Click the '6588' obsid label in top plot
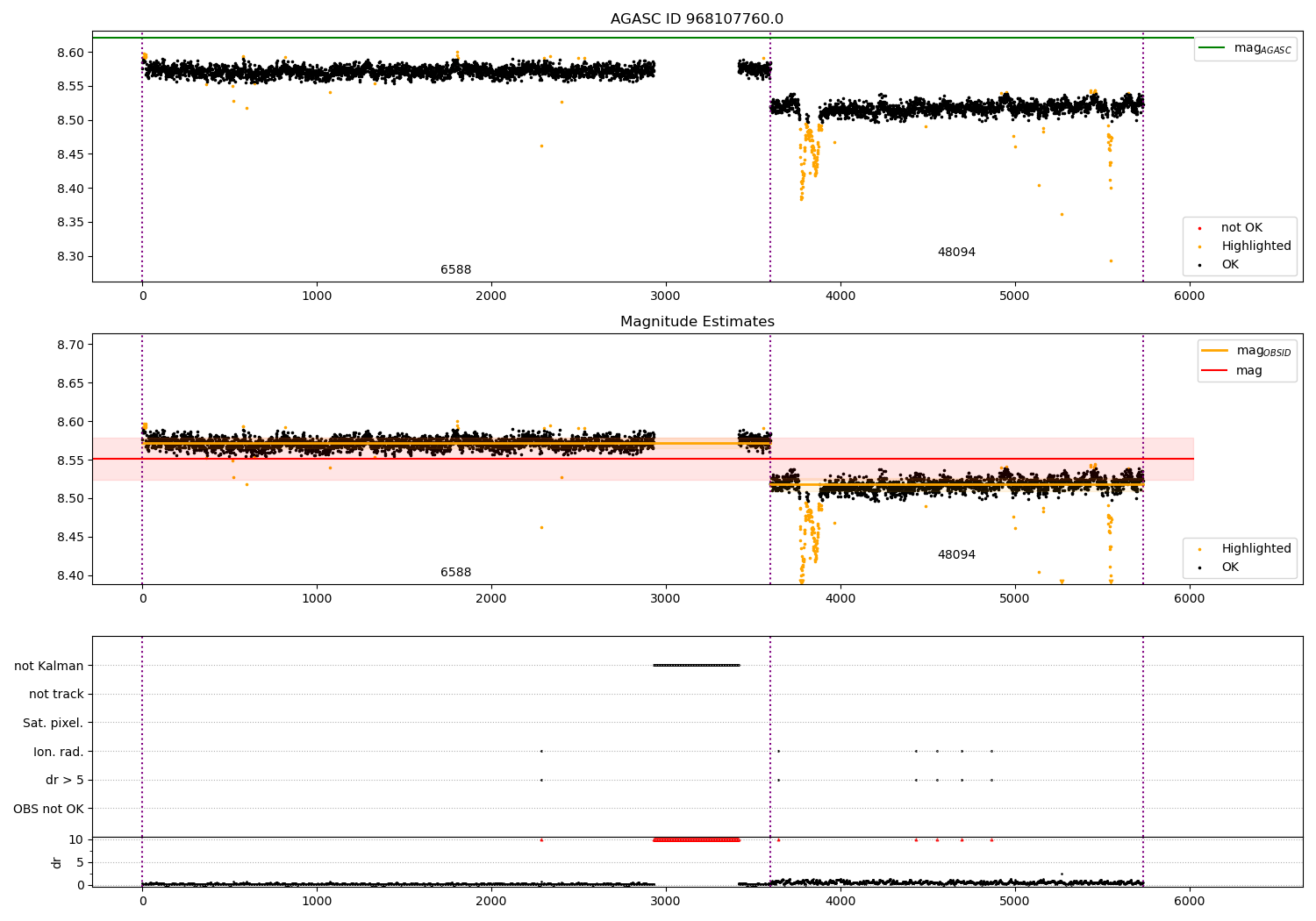Screen dimensions: 1316x921 click(x=455, y=270)
